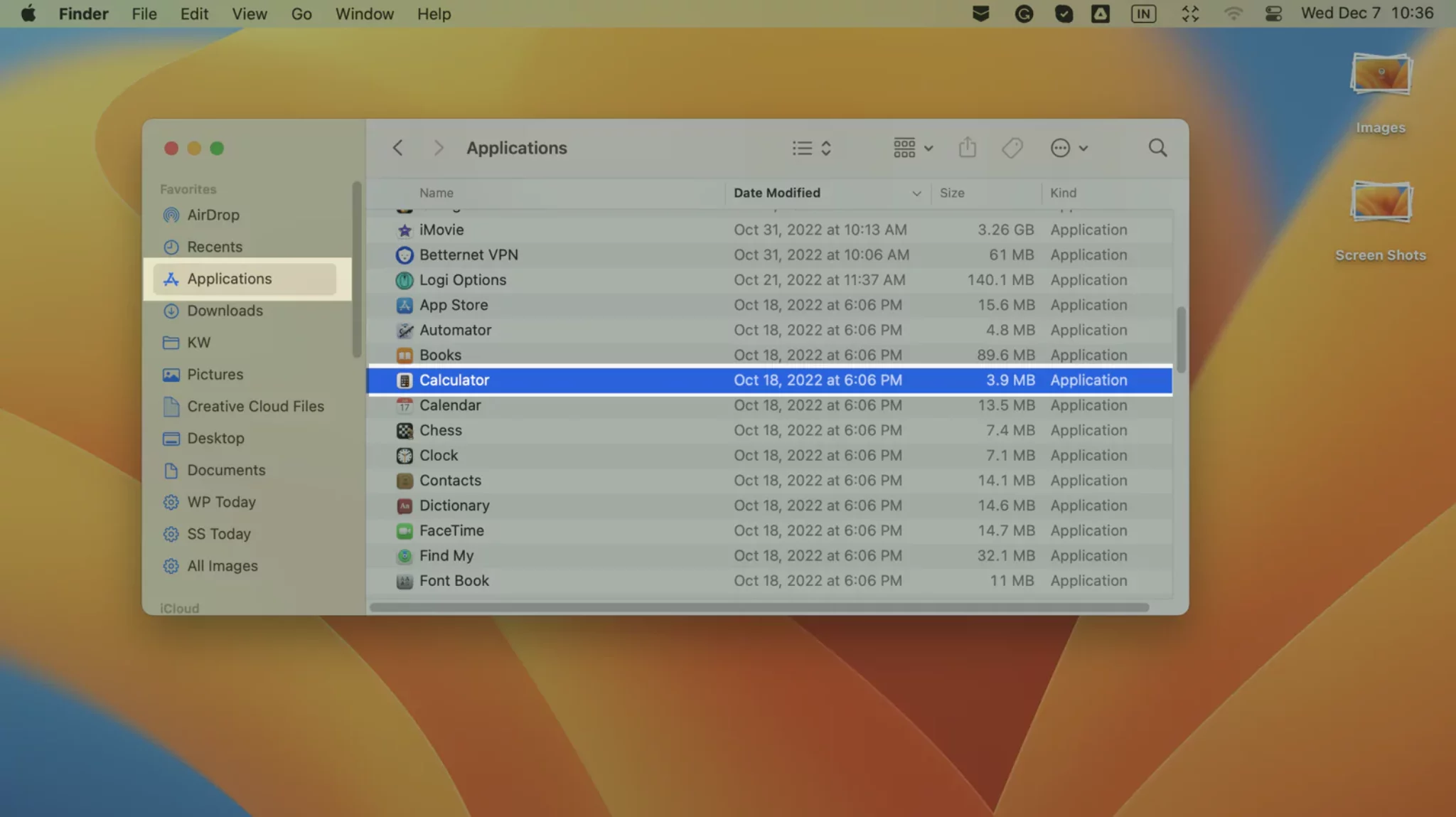Open the group-by options dropdown
The width and height of the screenshot is (1456, 817).
pyautogui.click(x=913, y=148)
